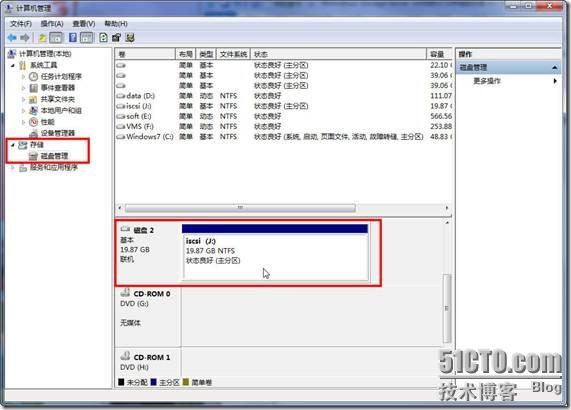Toggle the show/hide action pane toolbar icon

[x=87, y=38]
